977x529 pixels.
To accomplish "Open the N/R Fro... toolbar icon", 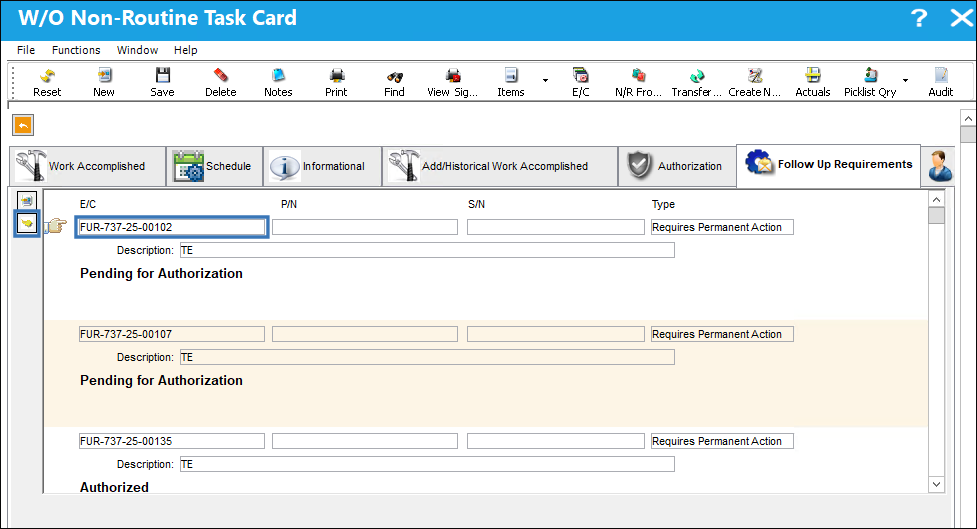I will 638,83.
